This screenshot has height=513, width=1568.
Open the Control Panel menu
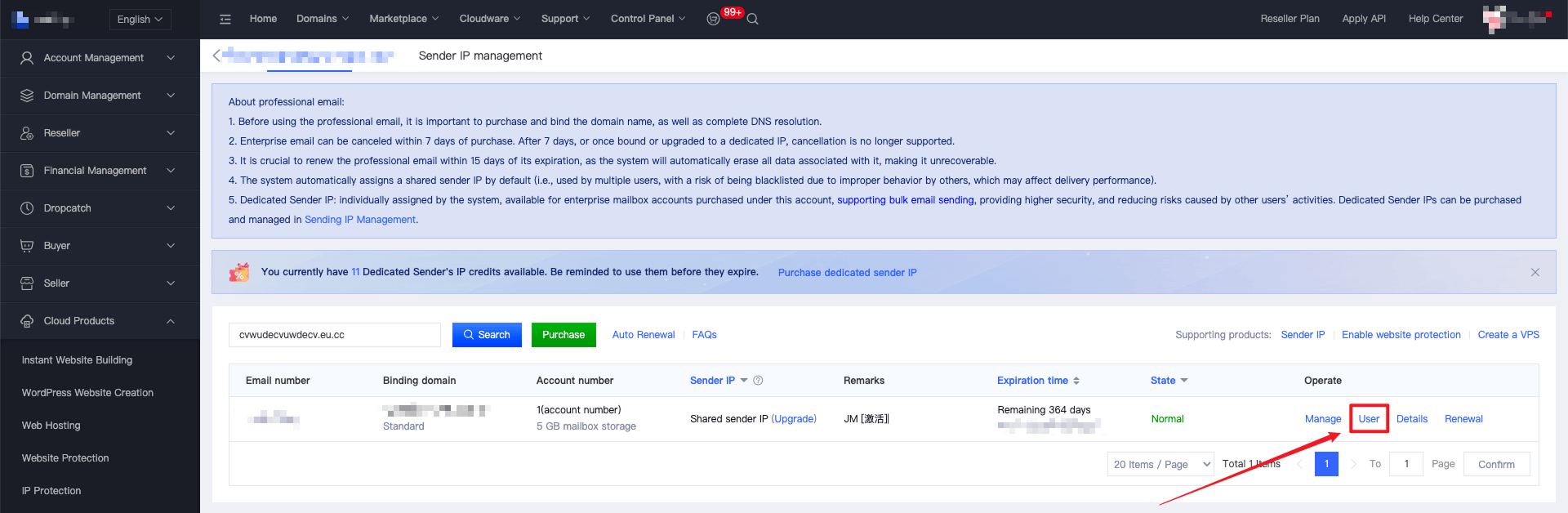(x=648, y=19)
